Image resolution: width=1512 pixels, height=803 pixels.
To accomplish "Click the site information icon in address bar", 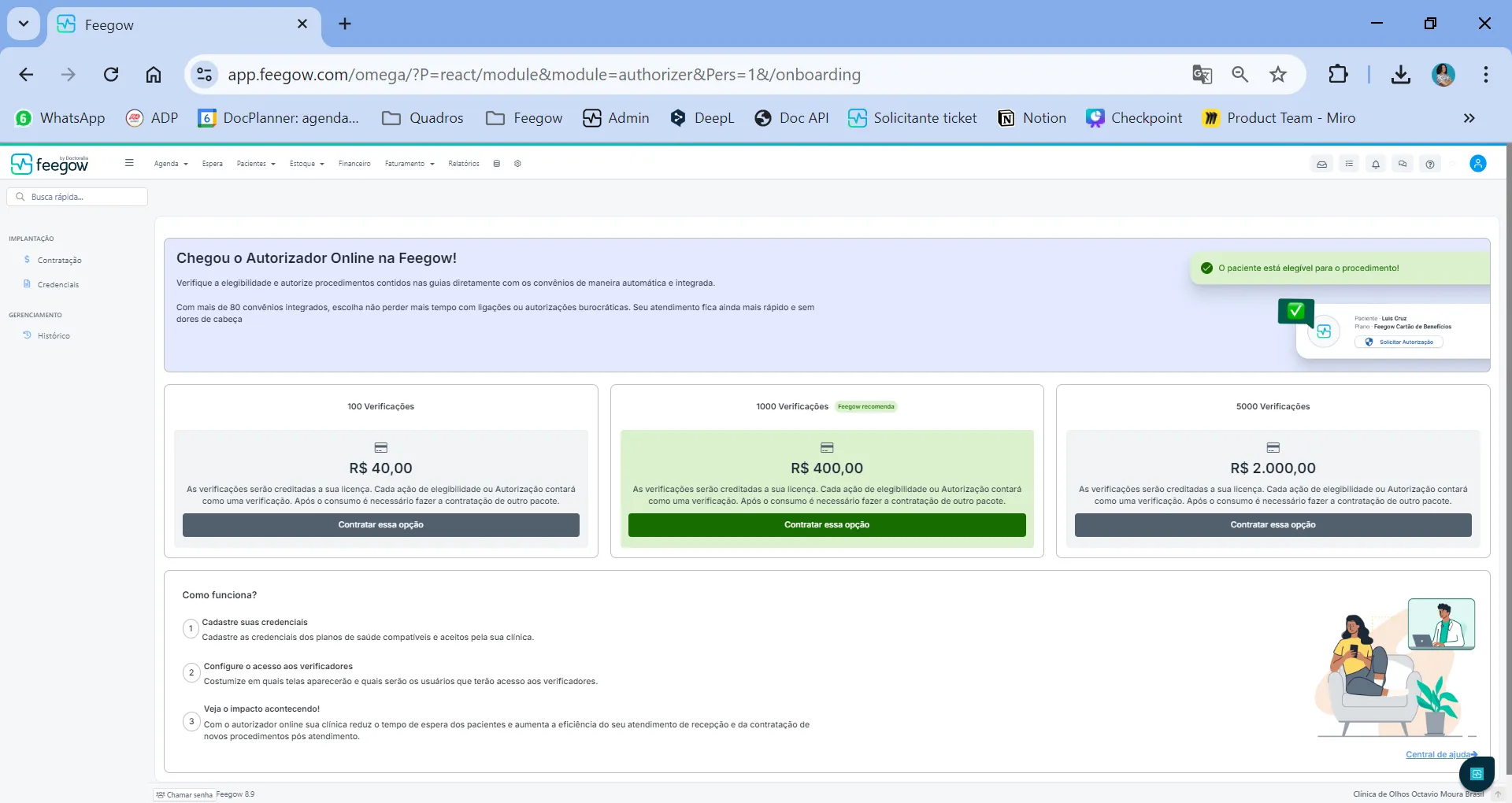I will point(204,75).
